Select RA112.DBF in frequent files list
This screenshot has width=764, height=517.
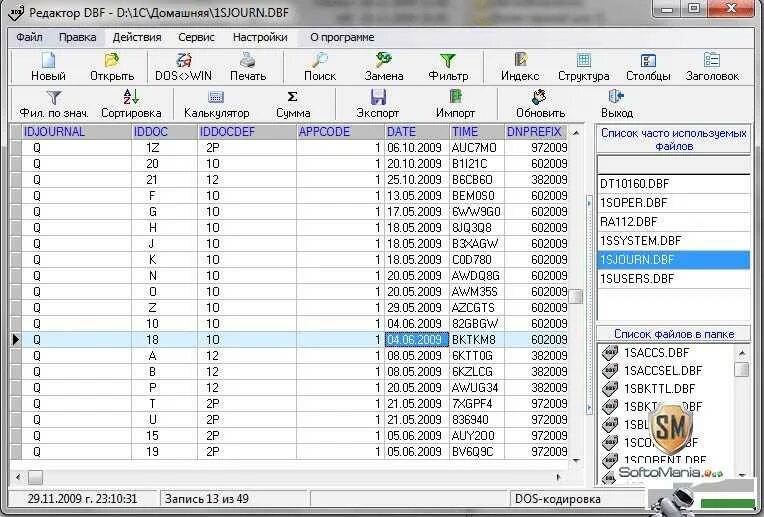(x=673, y=222)
